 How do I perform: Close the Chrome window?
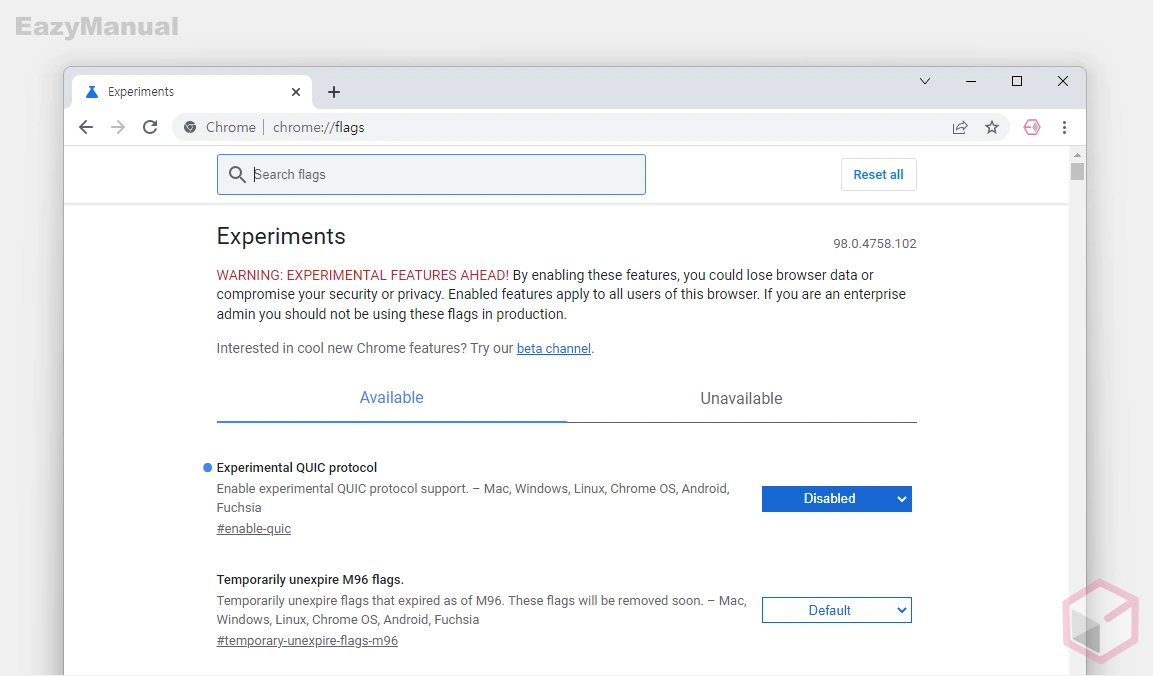1063,81
